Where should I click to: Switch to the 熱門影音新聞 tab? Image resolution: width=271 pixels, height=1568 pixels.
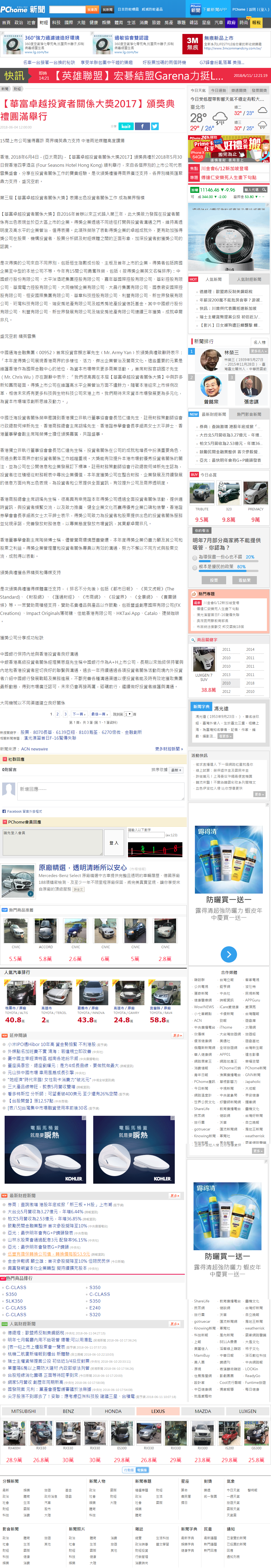pyautogui.click(x=249, y=414)
